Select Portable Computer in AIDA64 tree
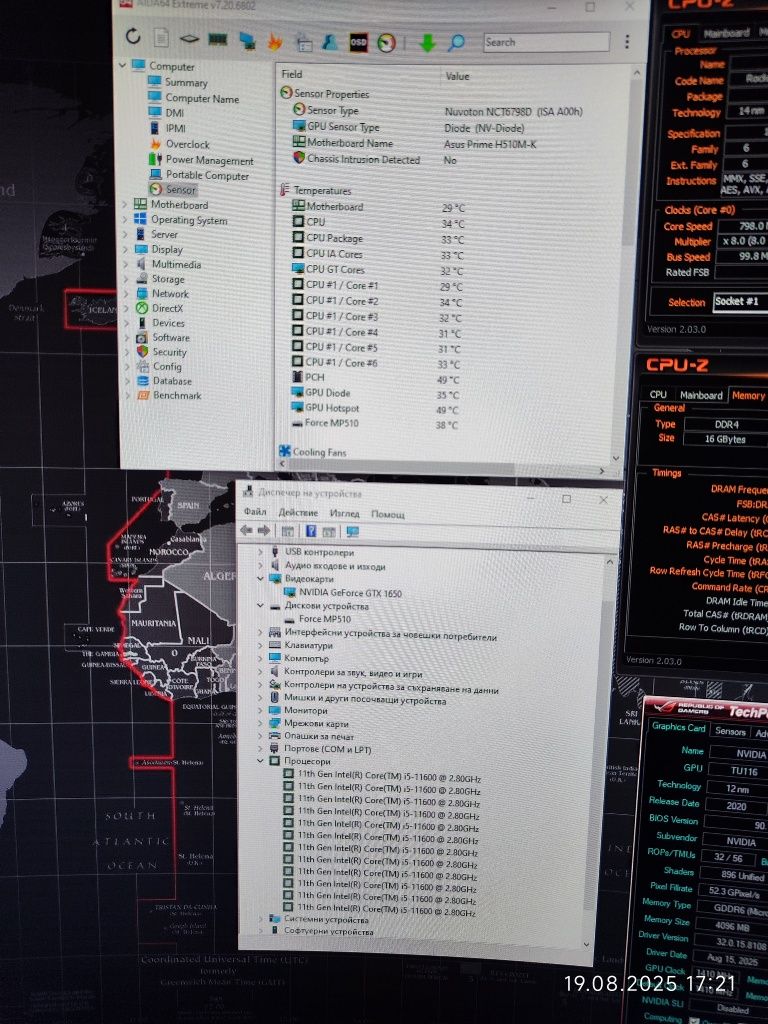 [x=207, y=175]
